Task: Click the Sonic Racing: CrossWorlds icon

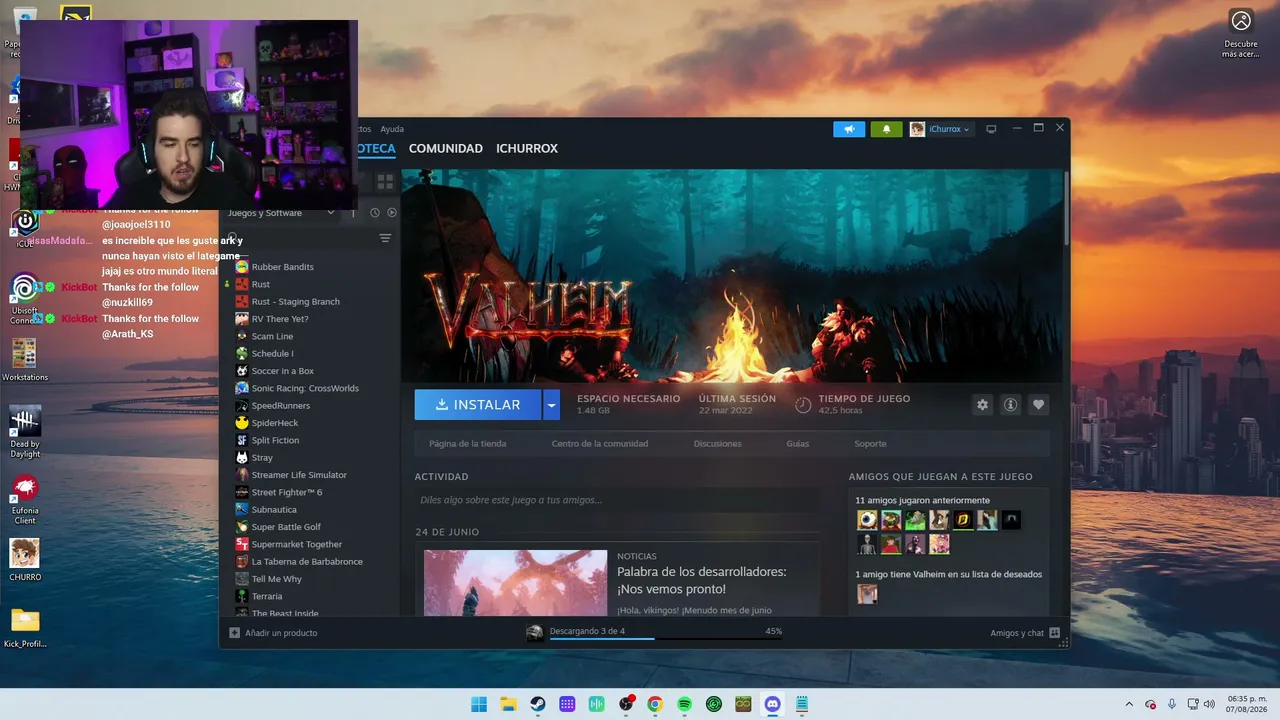Action: [x=242, y=388]
